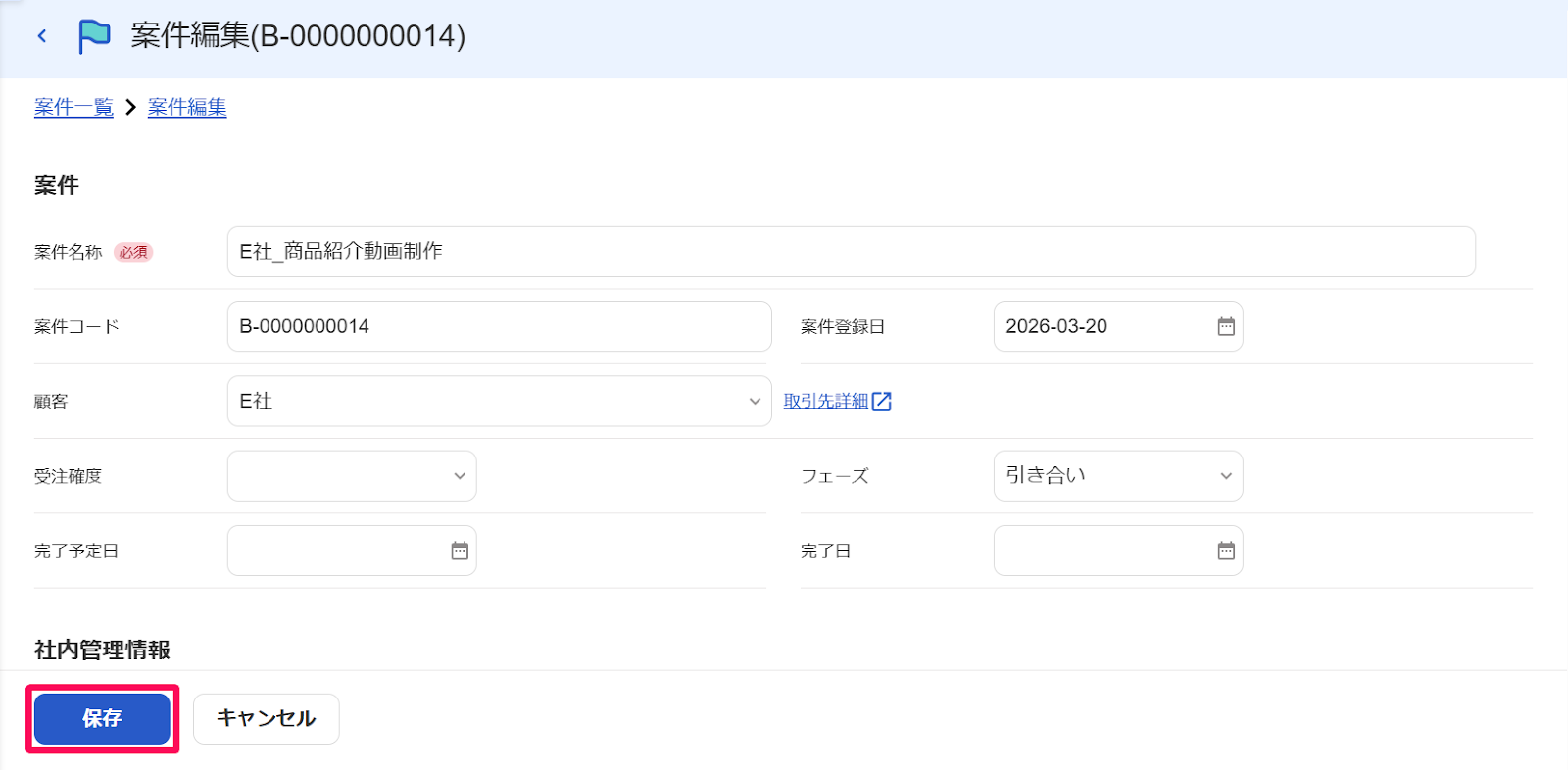Click the キャンセル button
This screenshot has height=770, width=1568.
(x=267, y=718)
